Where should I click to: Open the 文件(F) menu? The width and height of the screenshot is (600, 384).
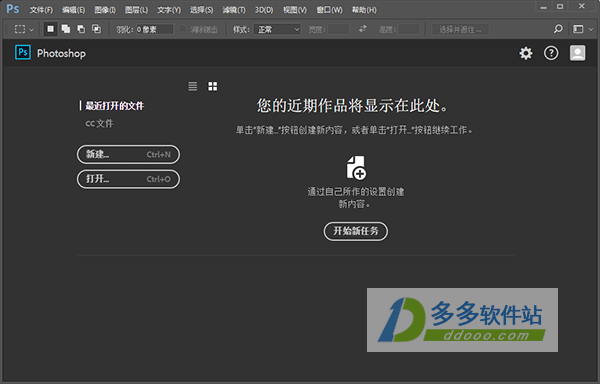point(41,10)
